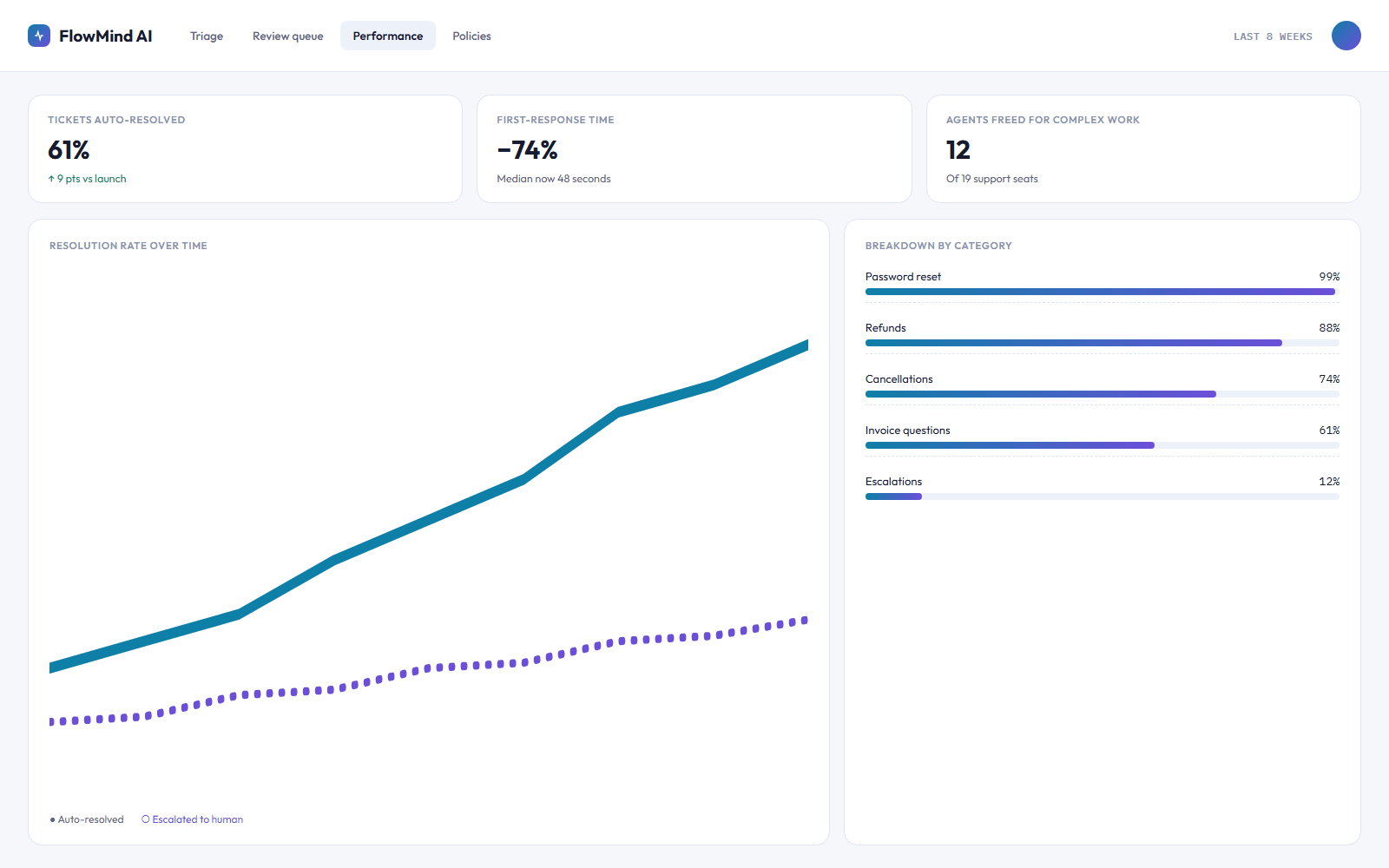
Task: Click the Cancellations progress bar
Action: tap(1102, 394)
